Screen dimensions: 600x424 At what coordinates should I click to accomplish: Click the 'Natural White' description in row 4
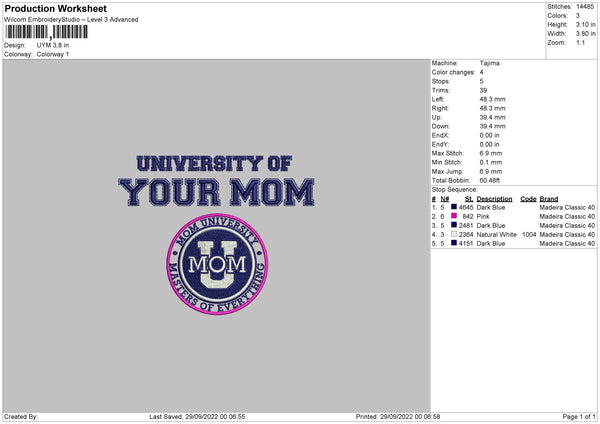497,235
